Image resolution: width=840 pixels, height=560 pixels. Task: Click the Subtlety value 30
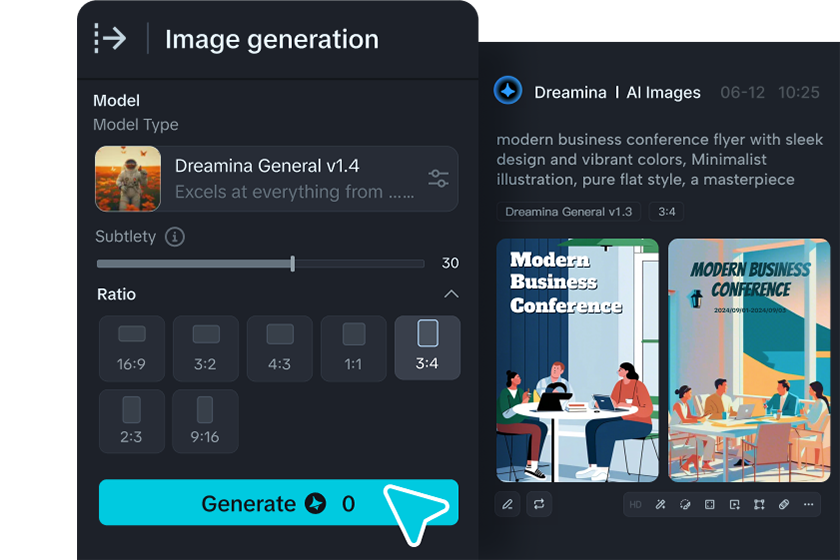pyautogui.click(x=450, y=263)
